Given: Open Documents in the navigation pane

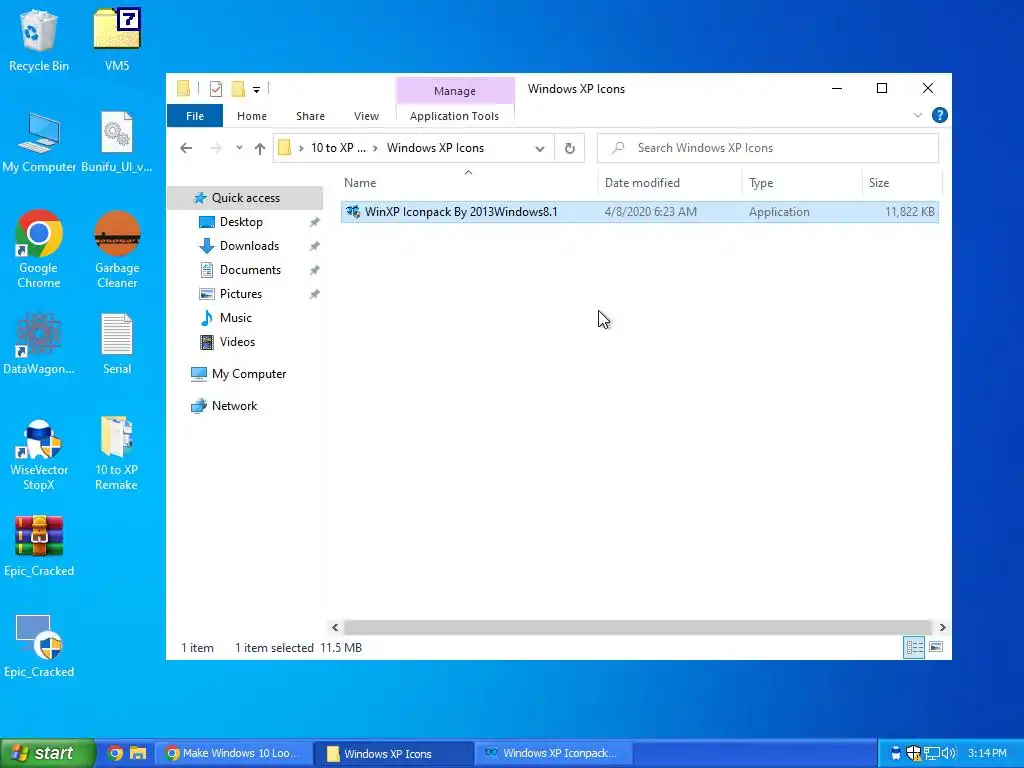Looking at the screenshot, I should [250, 270].
